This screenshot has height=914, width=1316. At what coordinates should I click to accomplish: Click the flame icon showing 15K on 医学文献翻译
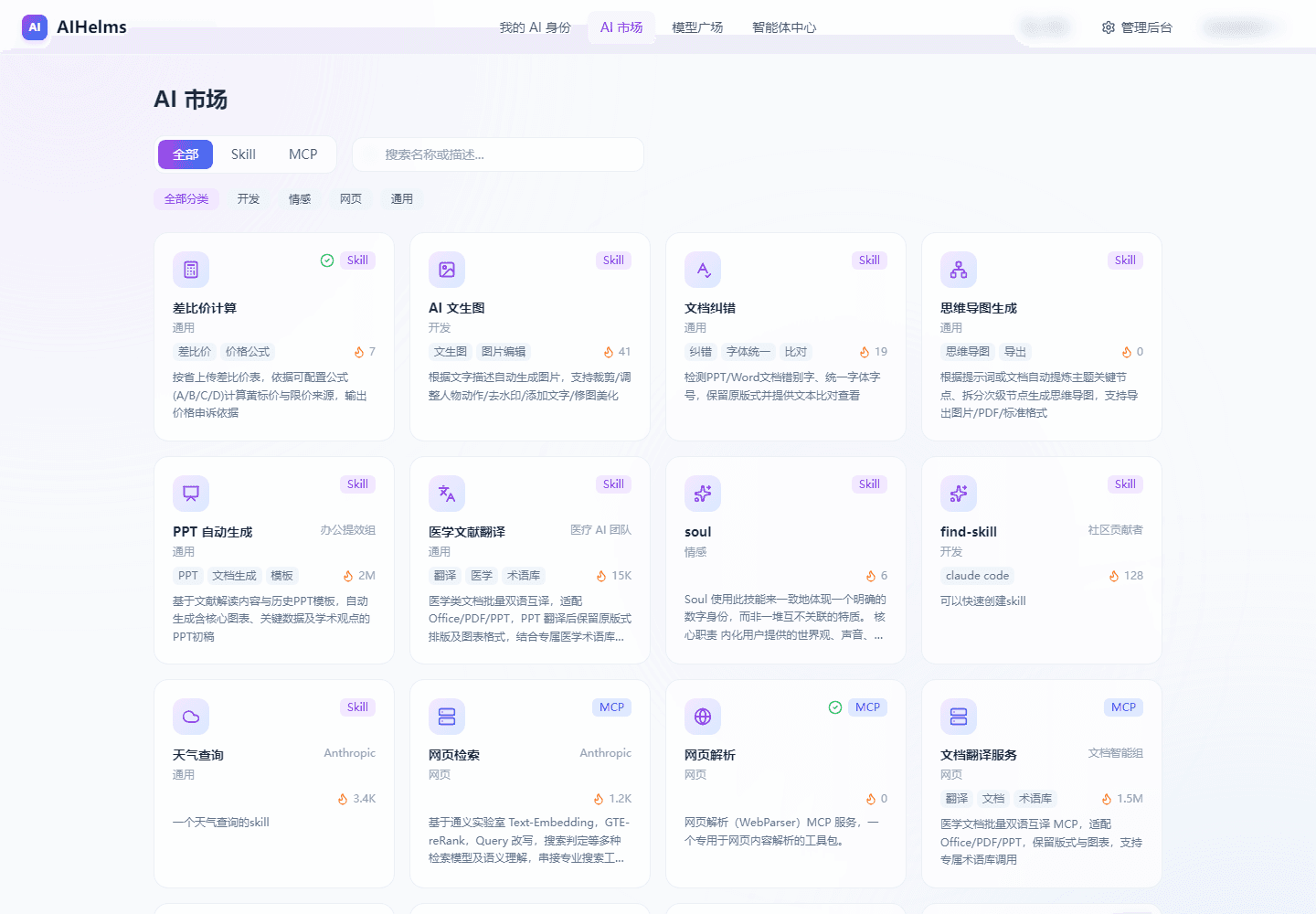[x=601, y=576]
